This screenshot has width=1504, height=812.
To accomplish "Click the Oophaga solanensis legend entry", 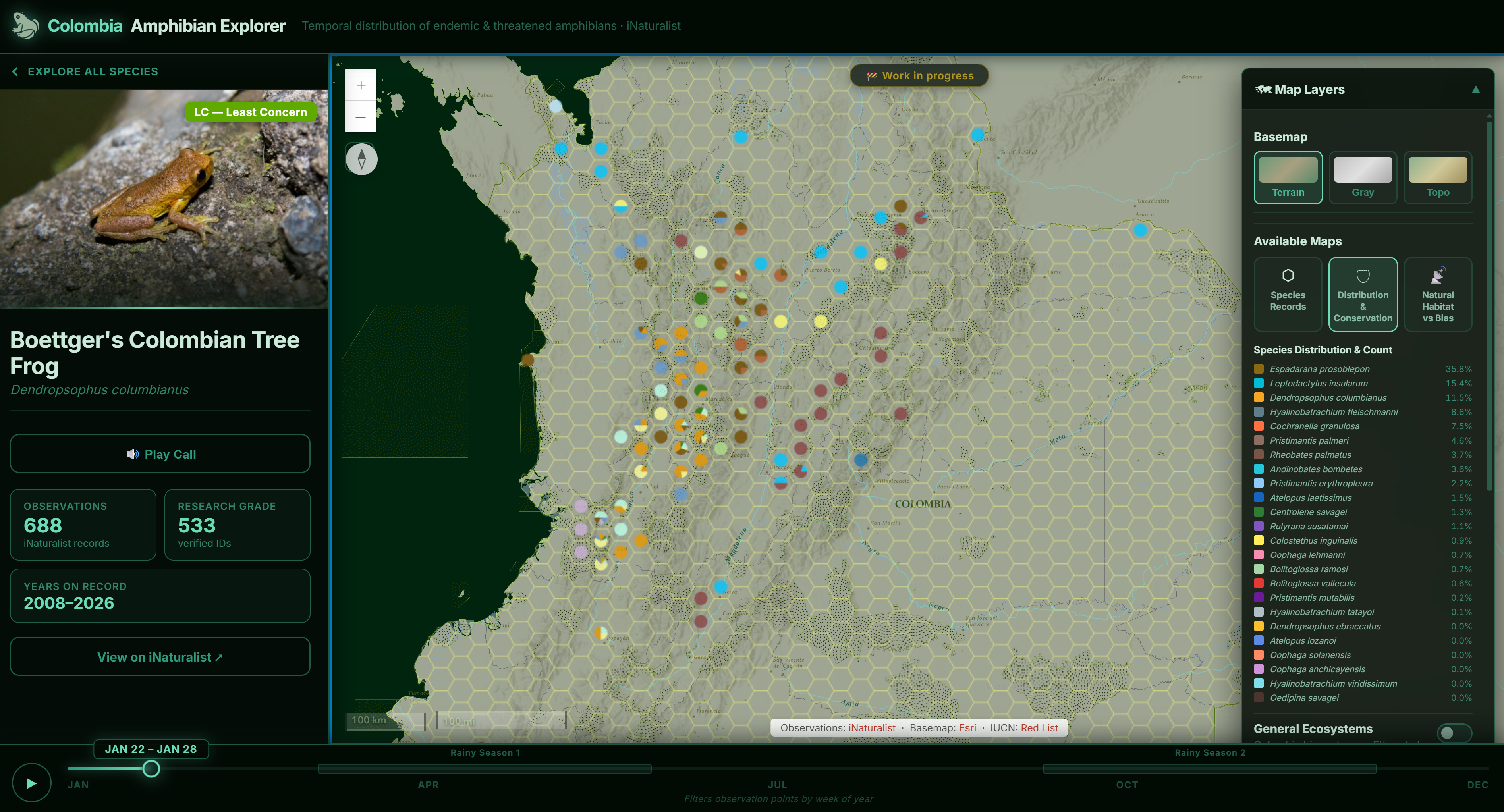I will (x=1363, y=655).
